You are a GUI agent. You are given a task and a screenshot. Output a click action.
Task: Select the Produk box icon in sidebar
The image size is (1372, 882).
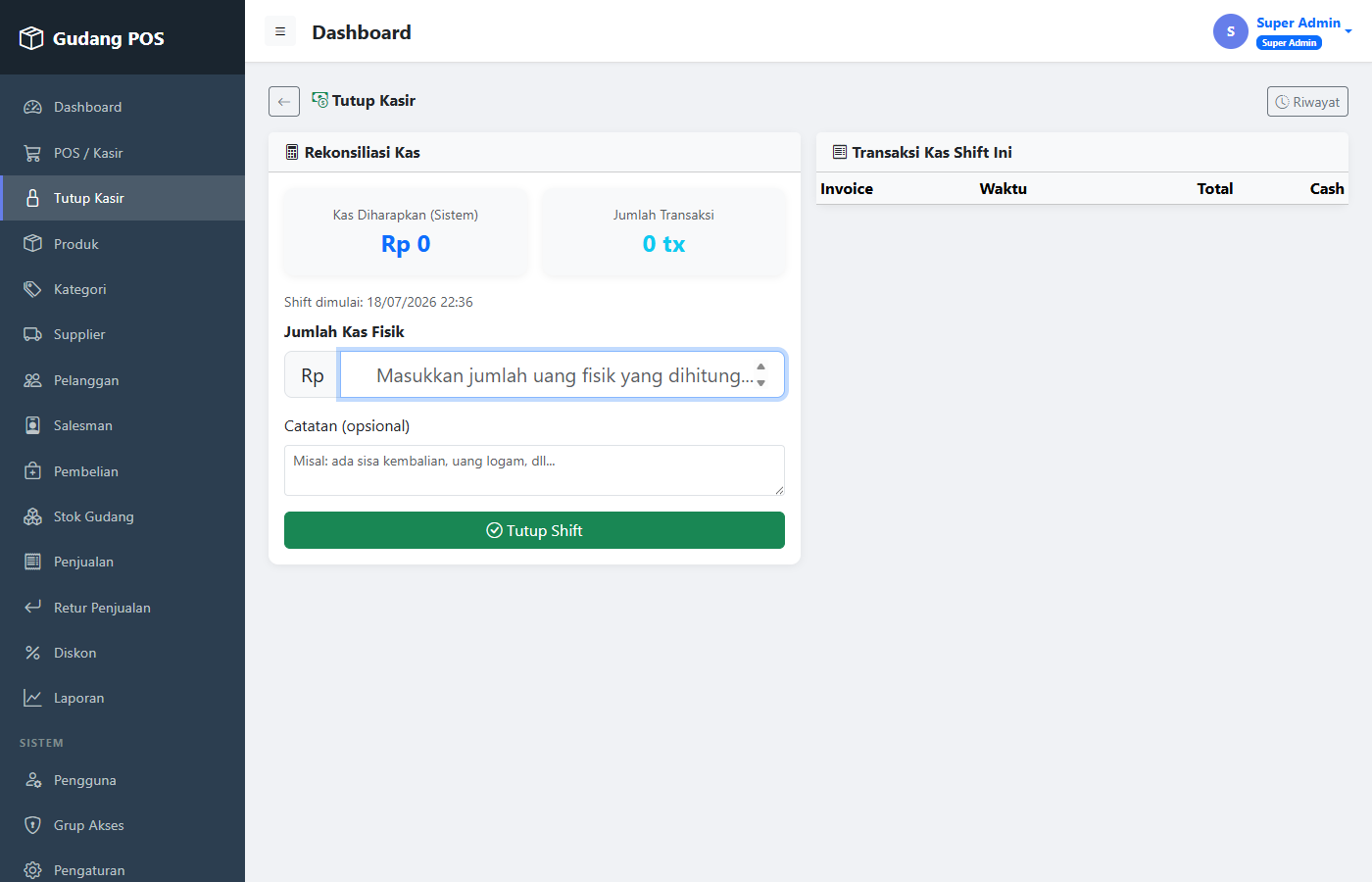coord(32,243)
